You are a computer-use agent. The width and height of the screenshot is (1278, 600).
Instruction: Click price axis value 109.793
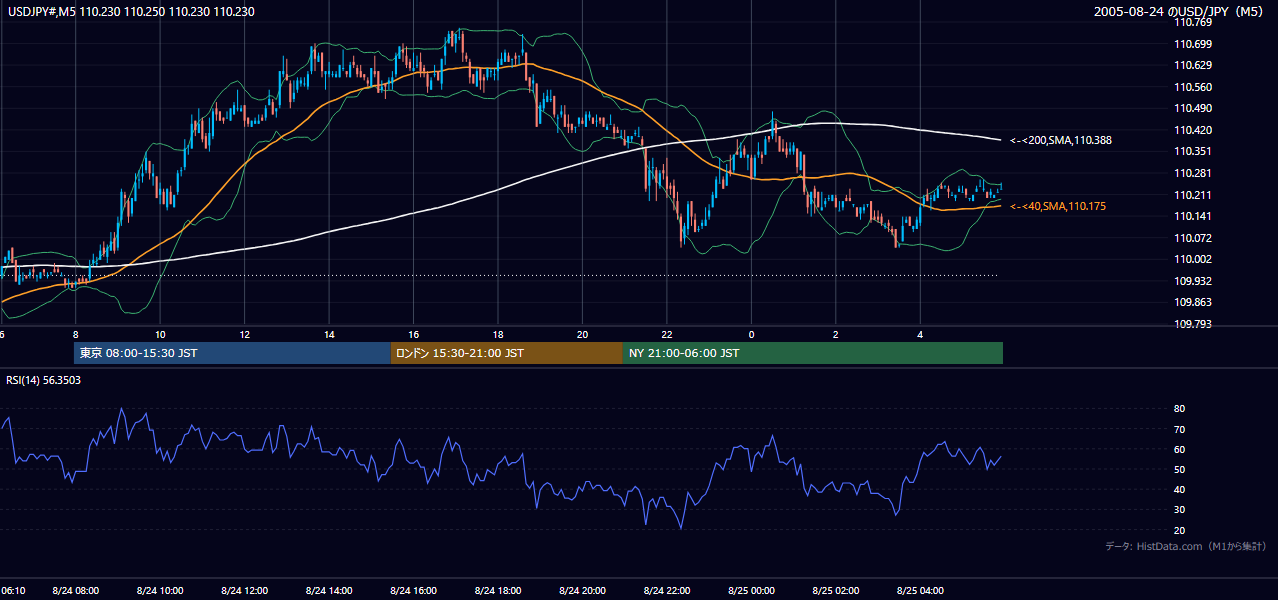click(1192, 324)
